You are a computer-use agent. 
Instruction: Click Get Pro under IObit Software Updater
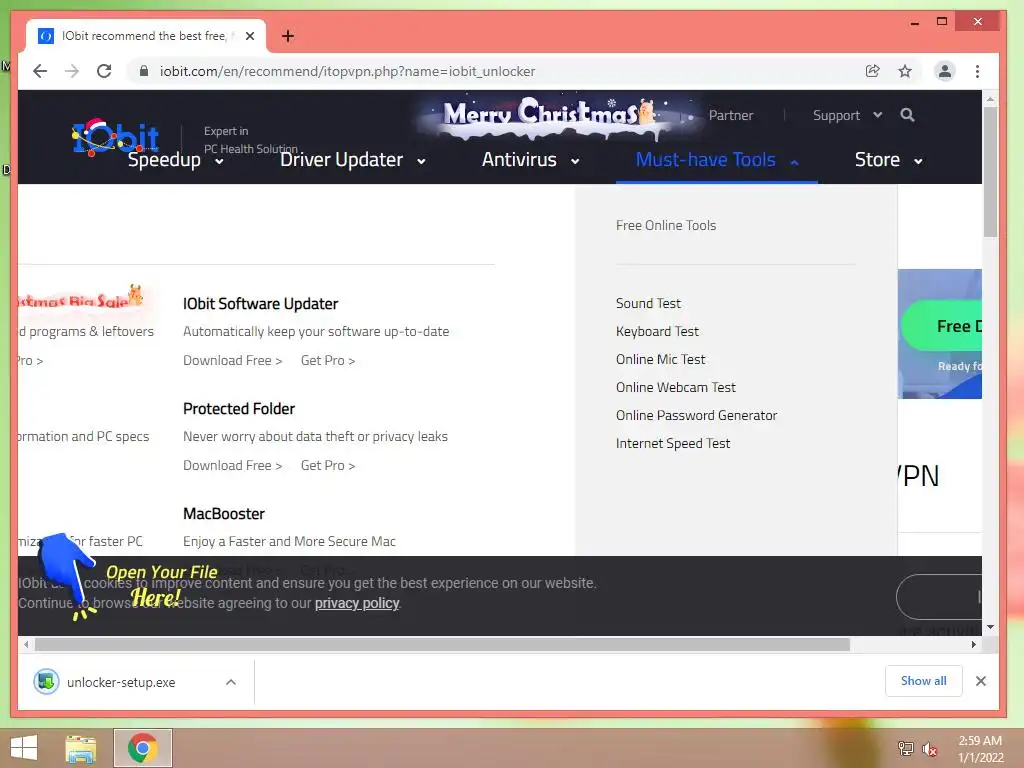tap(328, 360)
